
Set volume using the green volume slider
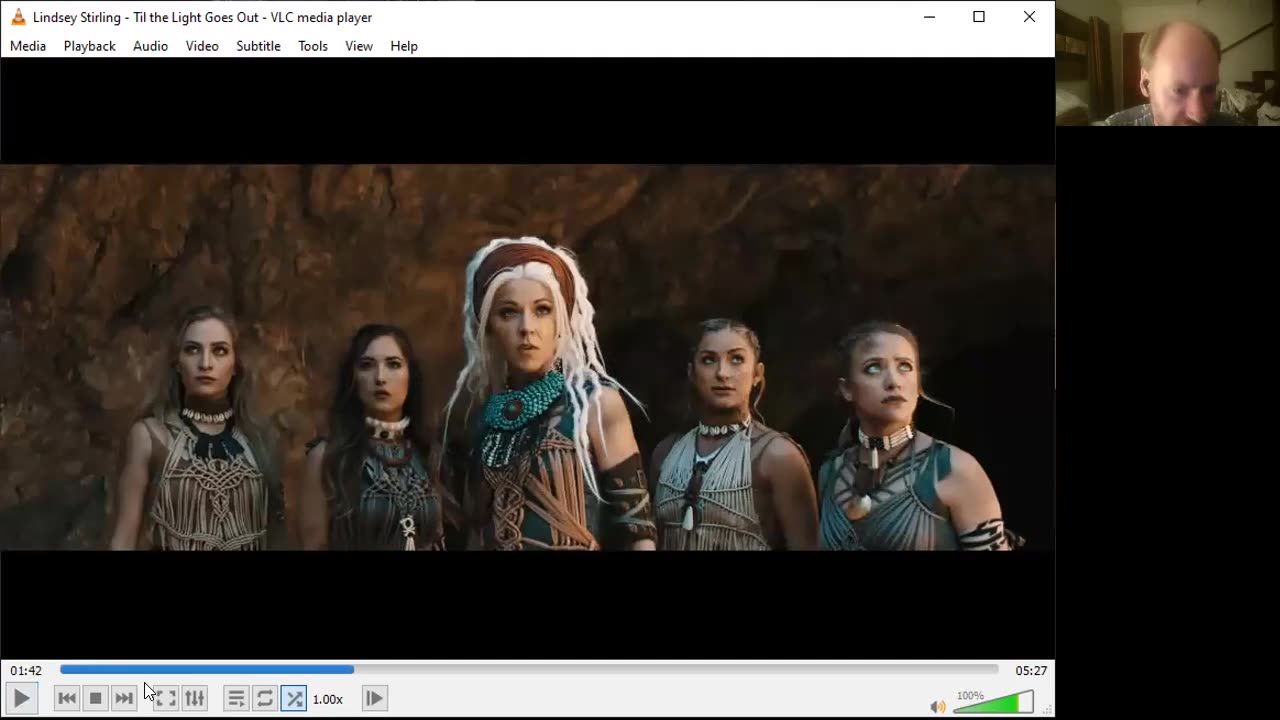tap(993, 702)
